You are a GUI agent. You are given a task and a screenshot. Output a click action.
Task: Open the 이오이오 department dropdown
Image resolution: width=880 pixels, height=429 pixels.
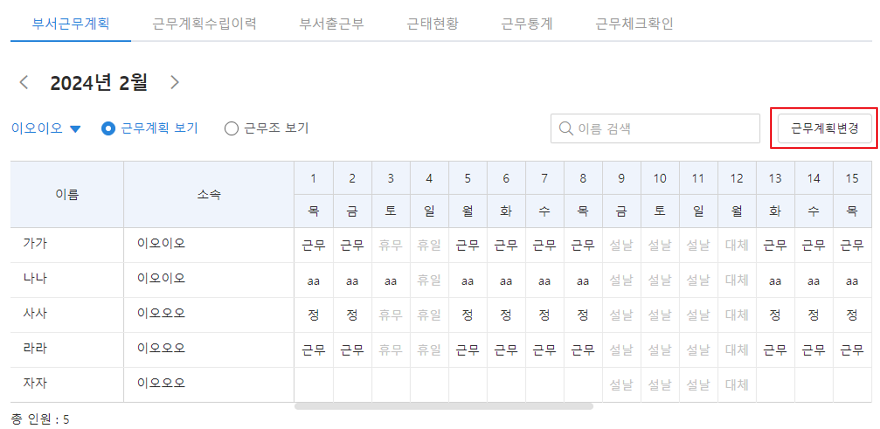click(x=46, y=129)
